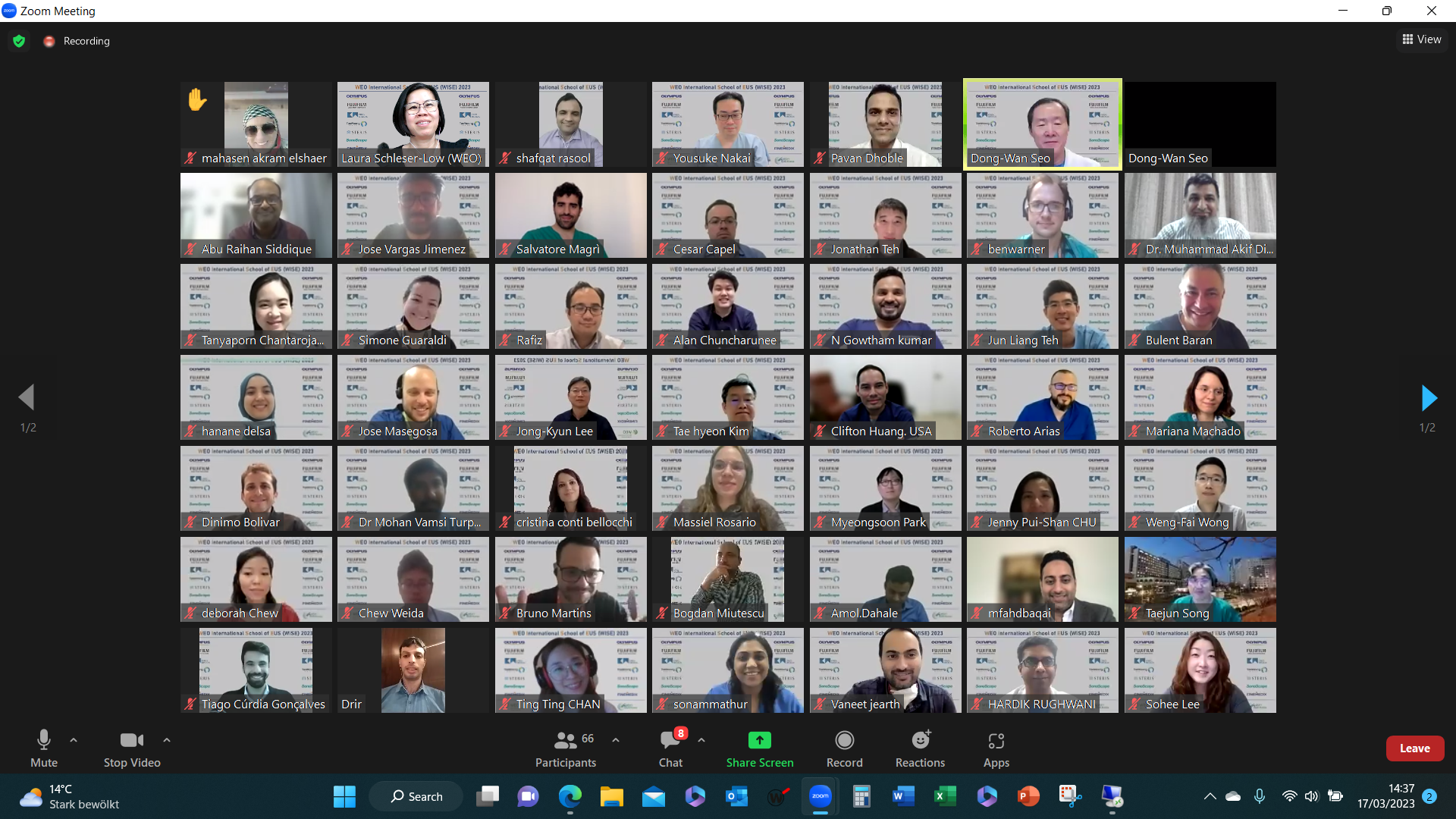The width and height of the screenshot is (1456, 819).
Task: Expand audio options arrow beside Mute
Action: point(74,739)
